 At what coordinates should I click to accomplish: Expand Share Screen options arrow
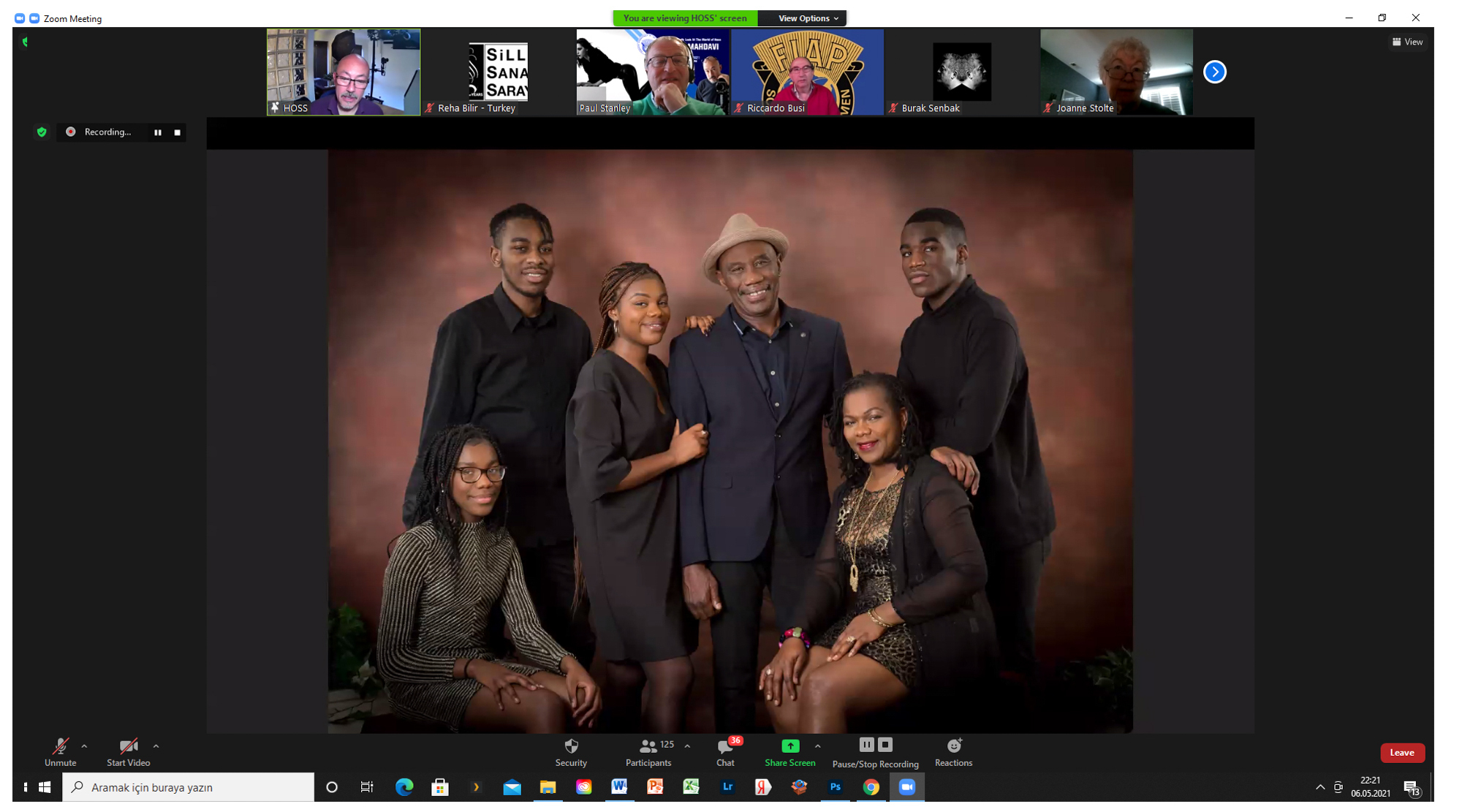click(x=817, y=746)
